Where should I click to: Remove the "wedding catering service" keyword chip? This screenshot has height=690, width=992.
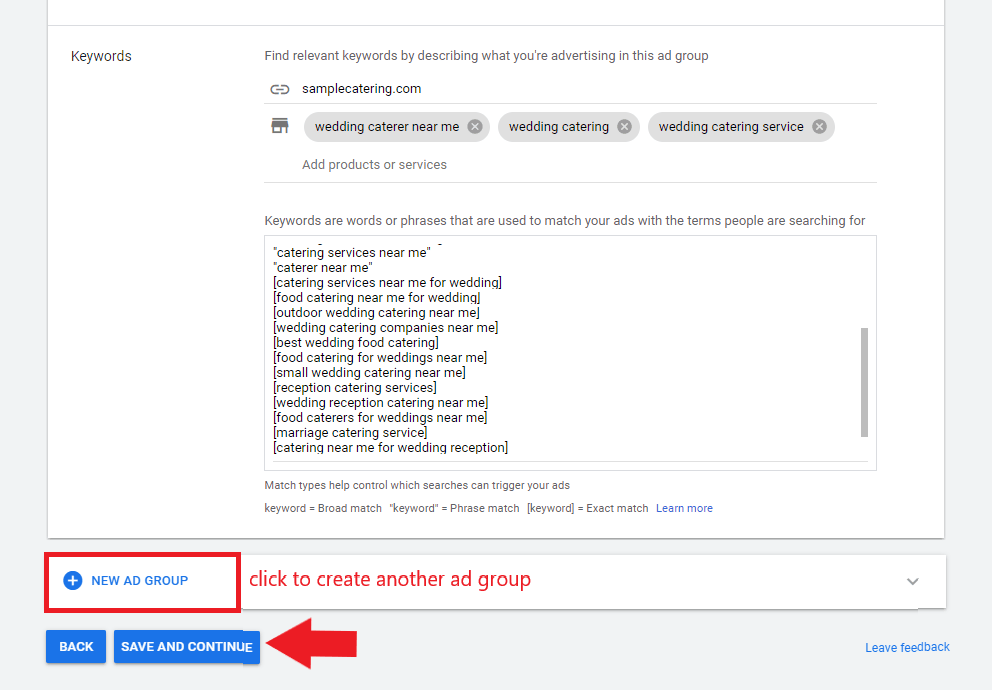(x=818, y=126)
